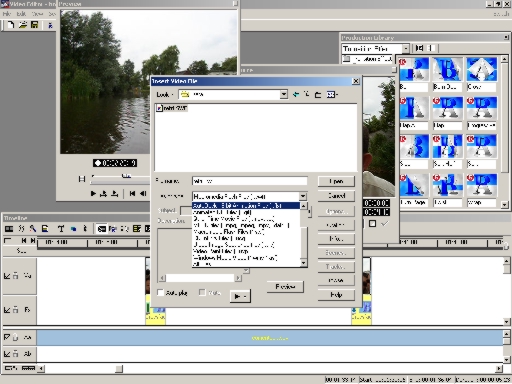Click the Save floppy disk icon in the main toolbar
Screen dimensions: 512x384
35,25
